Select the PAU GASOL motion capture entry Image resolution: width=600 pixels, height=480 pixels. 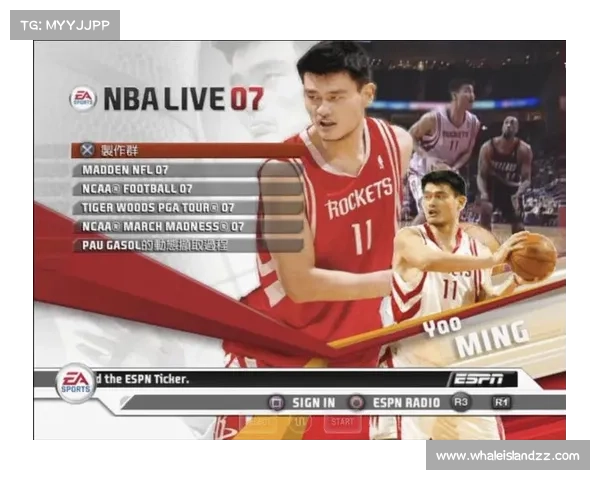[188, 245]
